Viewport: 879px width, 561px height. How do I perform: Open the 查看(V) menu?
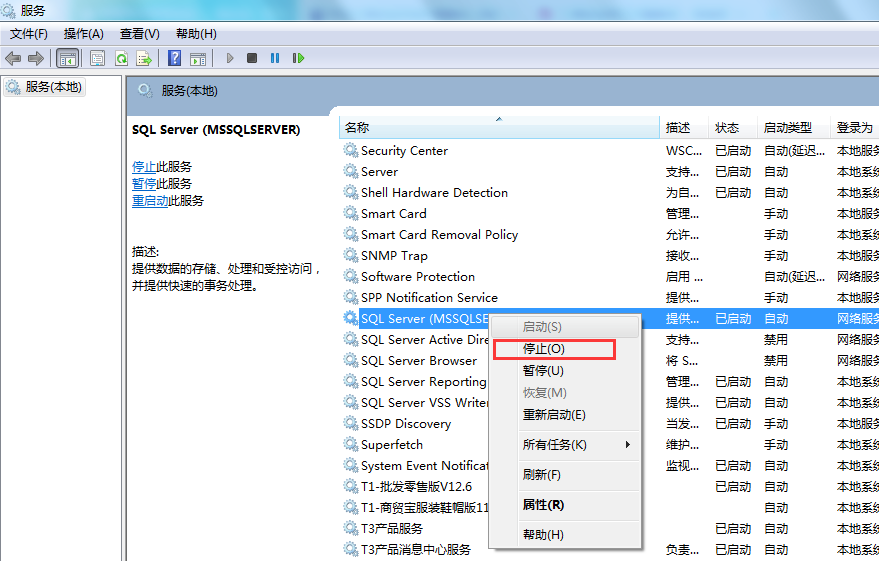140,34
